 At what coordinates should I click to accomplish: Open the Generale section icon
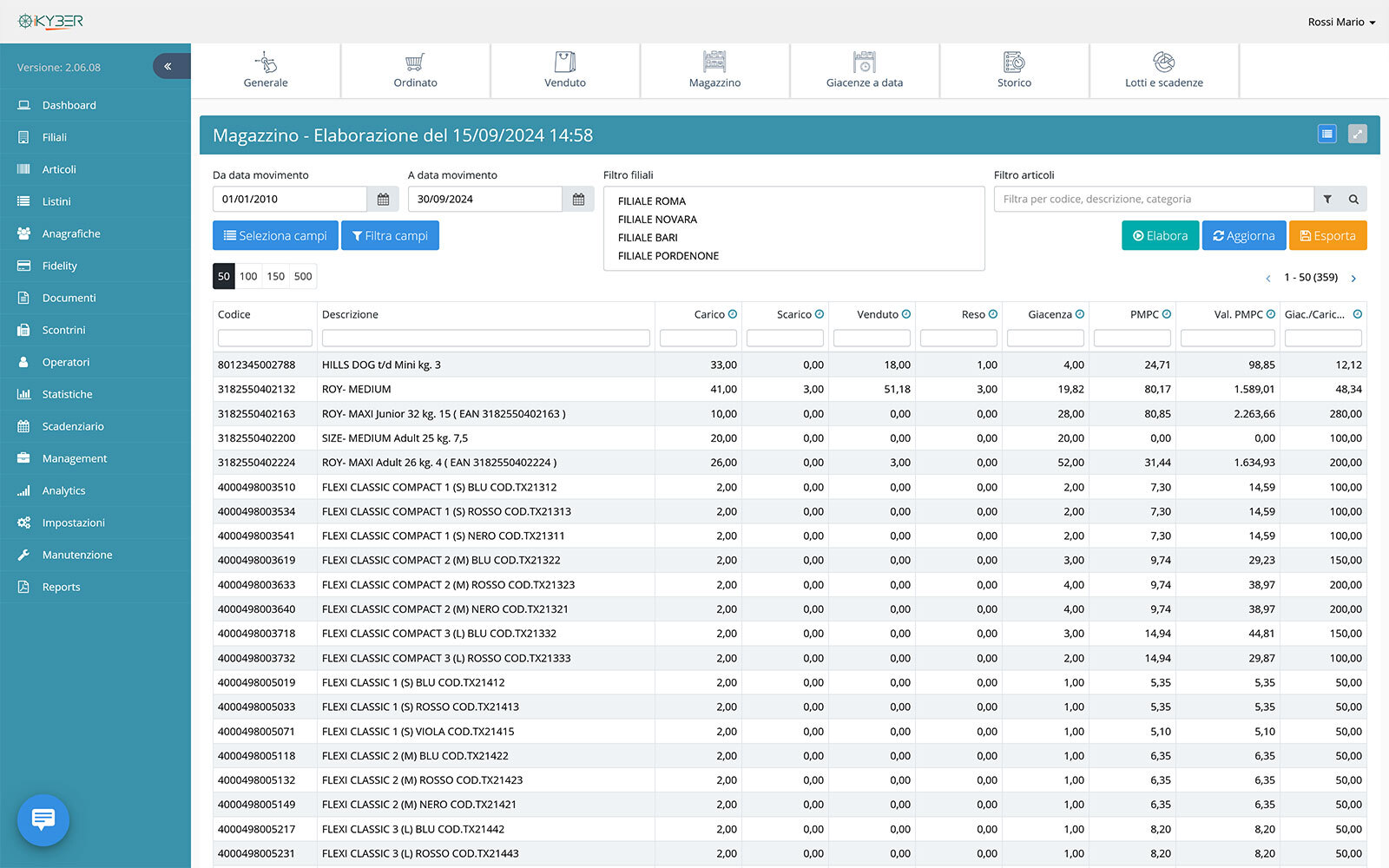(266, 62)
